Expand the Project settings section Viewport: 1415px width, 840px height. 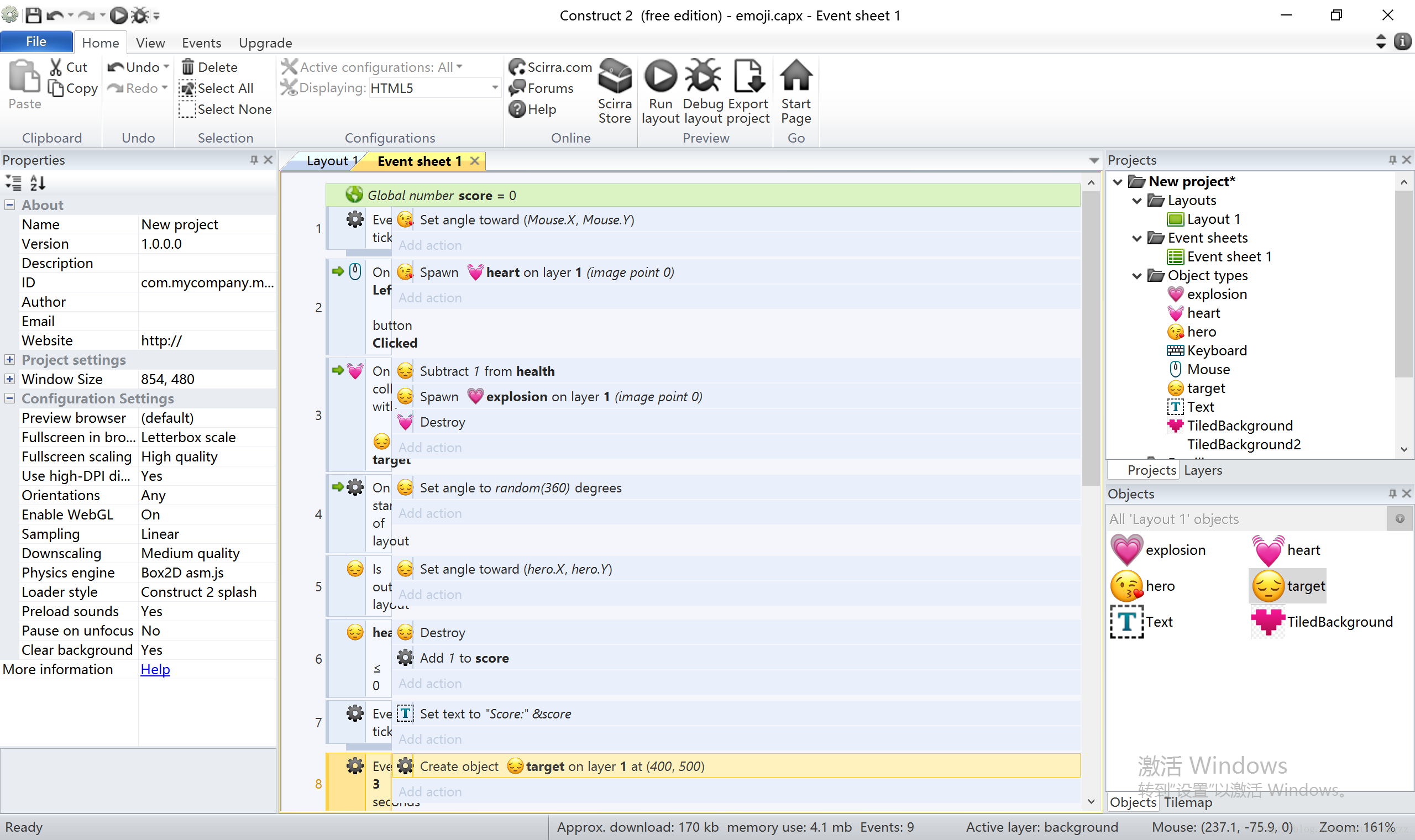click(x=9, y=359)
